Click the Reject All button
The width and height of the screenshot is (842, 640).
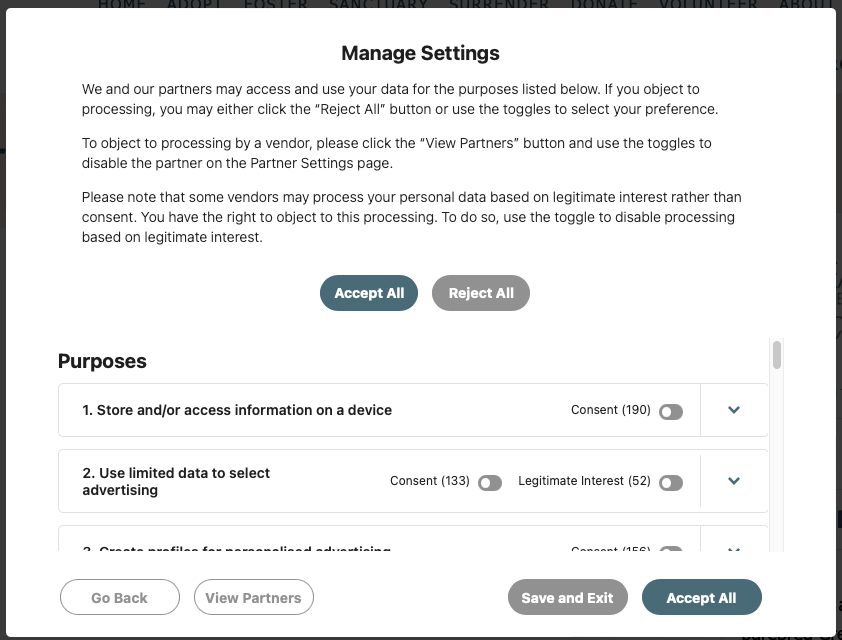pos(481,293)
